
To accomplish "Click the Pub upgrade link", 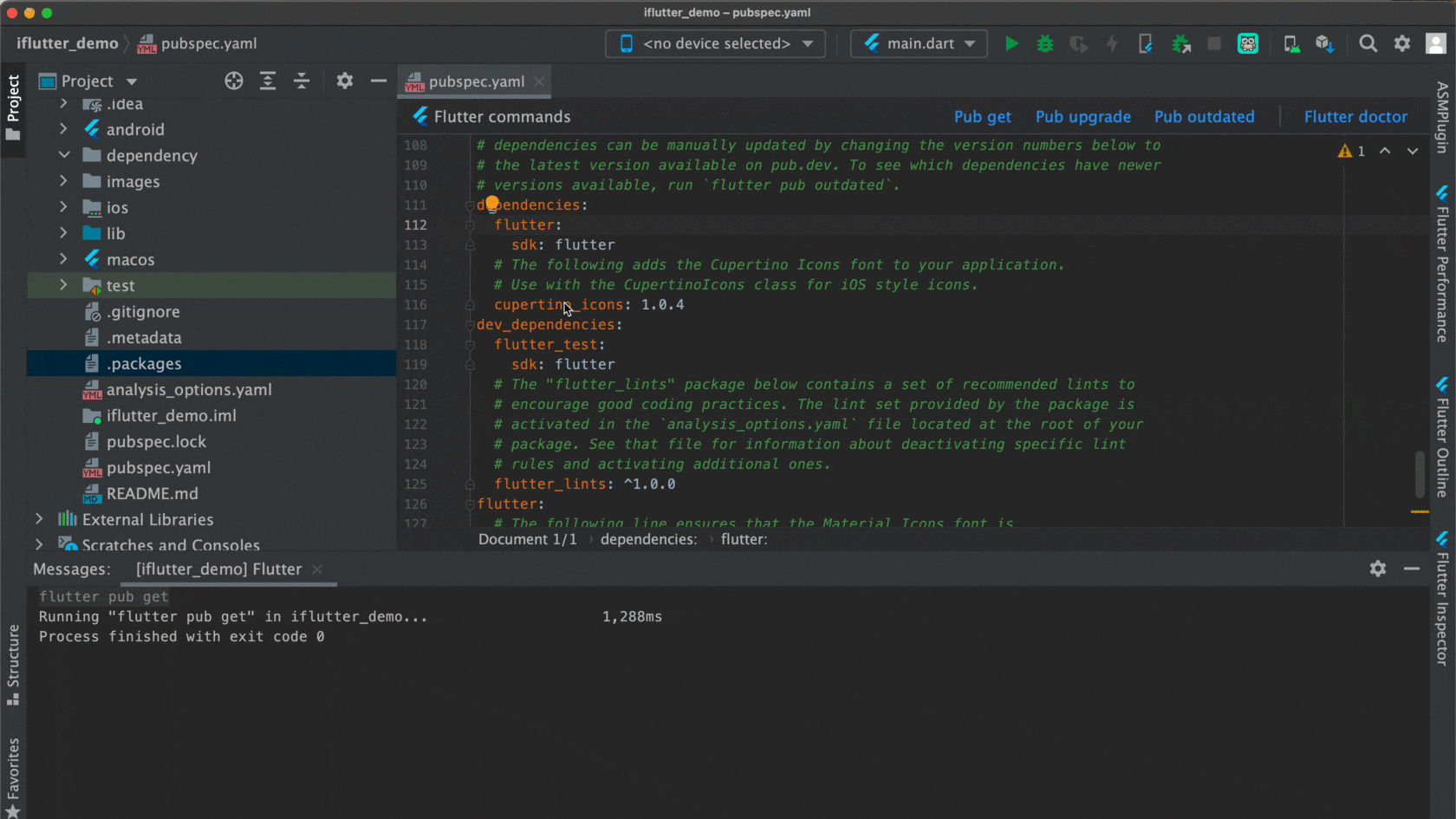I will click(1083, 116).
